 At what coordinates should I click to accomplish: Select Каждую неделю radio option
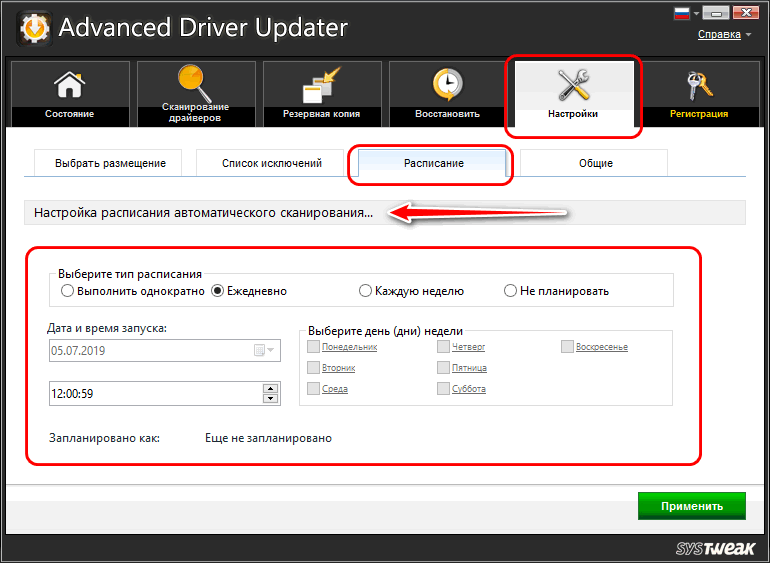(365, 291)
